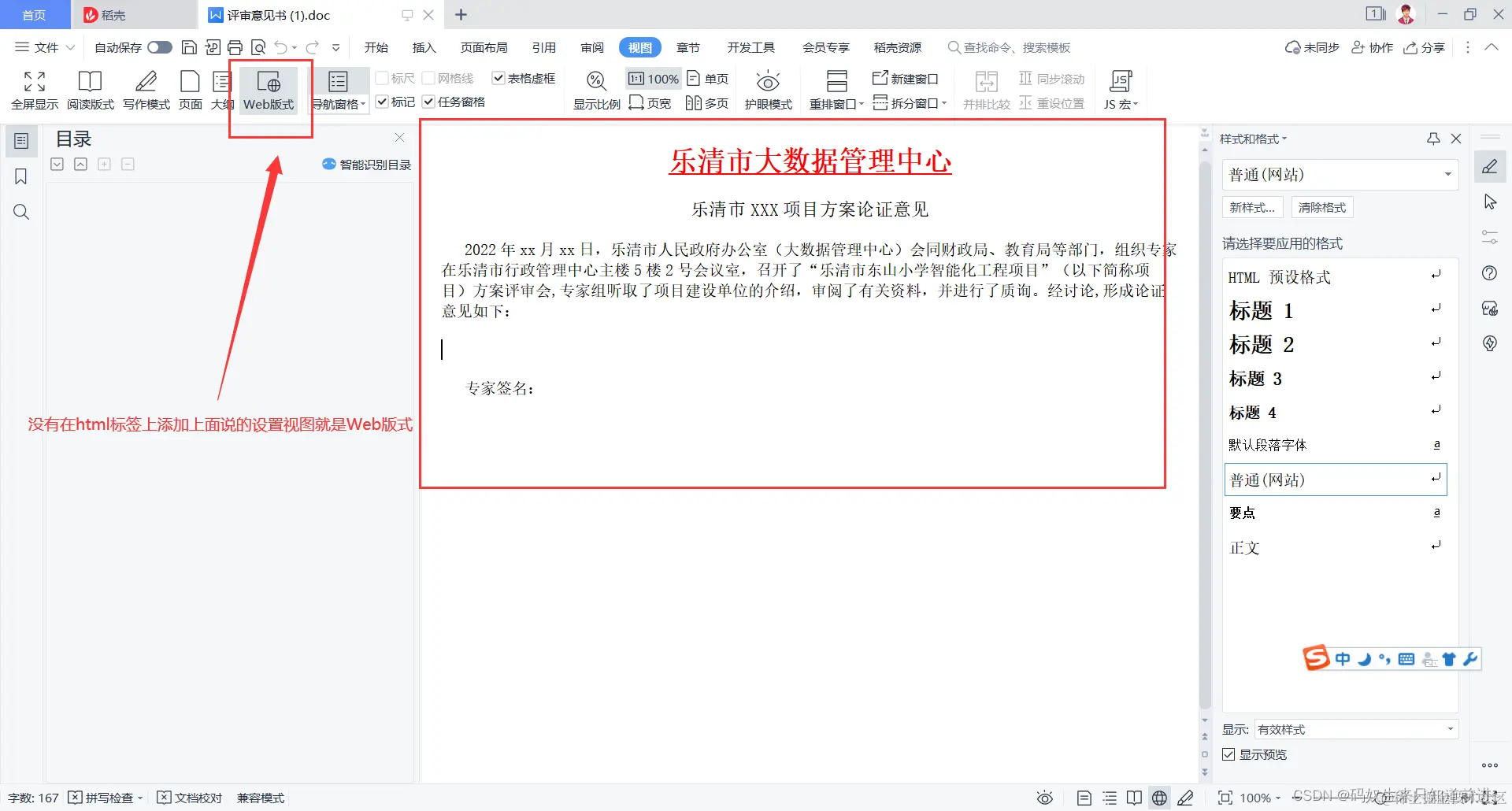This screenshot has height=811, width=1512.
Task: Uncheck the 任务窗格 checkbox
Action: [x=428, y=102]
